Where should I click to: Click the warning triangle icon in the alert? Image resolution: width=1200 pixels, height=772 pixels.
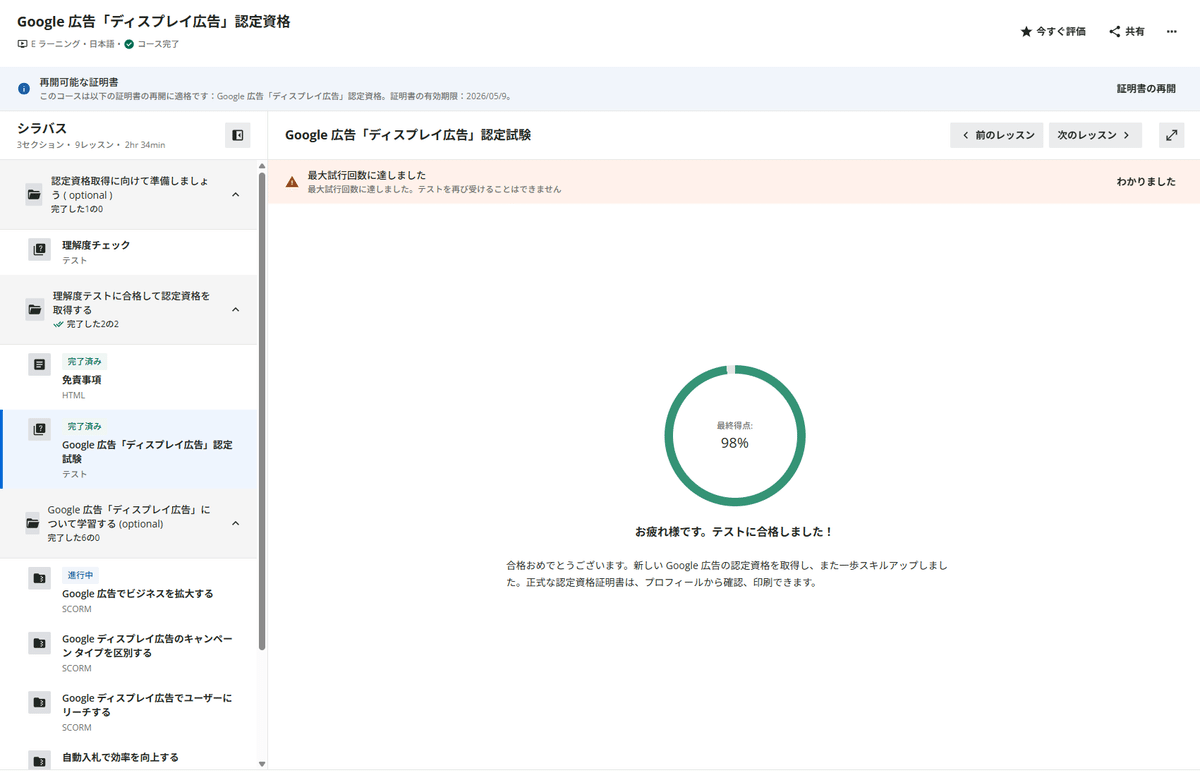[x=292, y=182]
